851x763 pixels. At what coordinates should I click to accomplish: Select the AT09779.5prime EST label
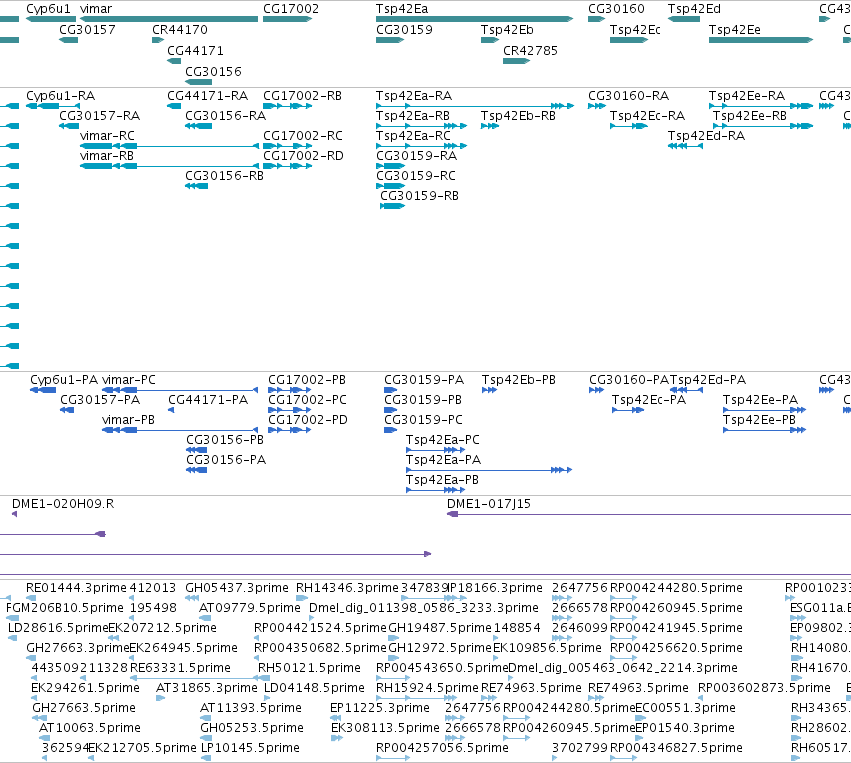pyautogui.click(x=250, y=608)
